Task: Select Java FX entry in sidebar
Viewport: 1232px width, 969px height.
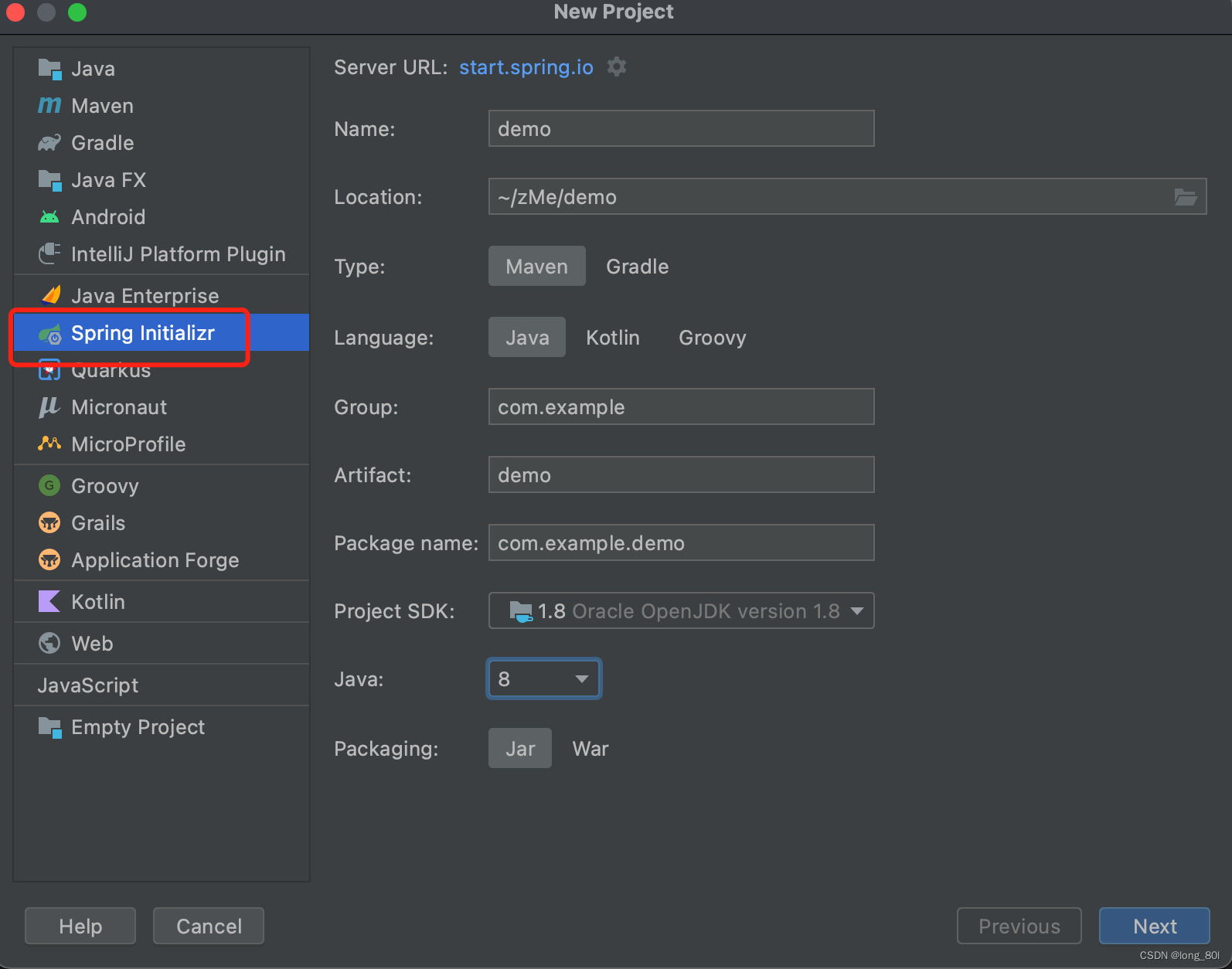Action: pos(162,180)
